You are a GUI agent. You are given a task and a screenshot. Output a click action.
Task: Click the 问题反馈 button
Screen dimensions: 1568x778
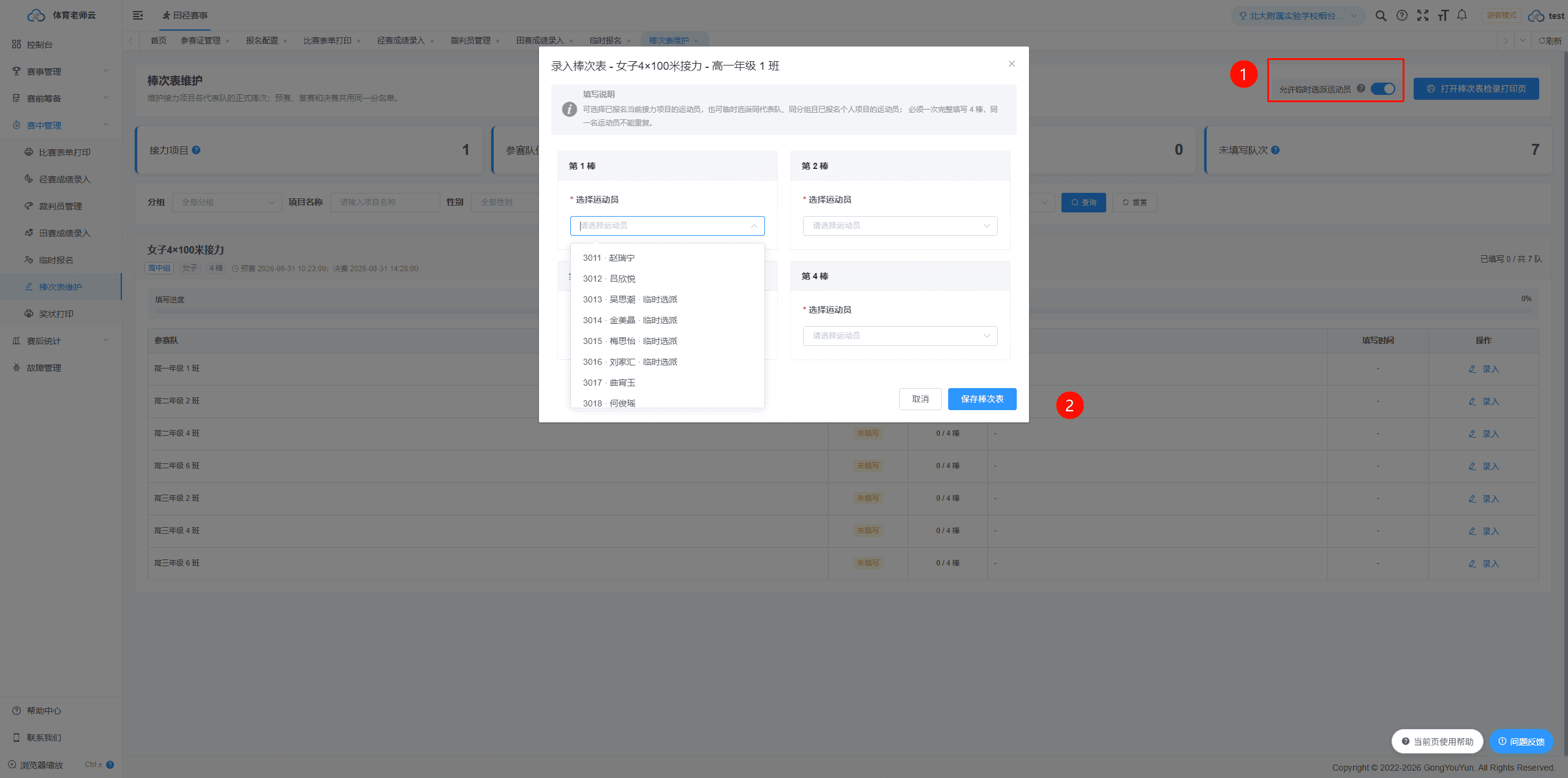click(1521, 741)
